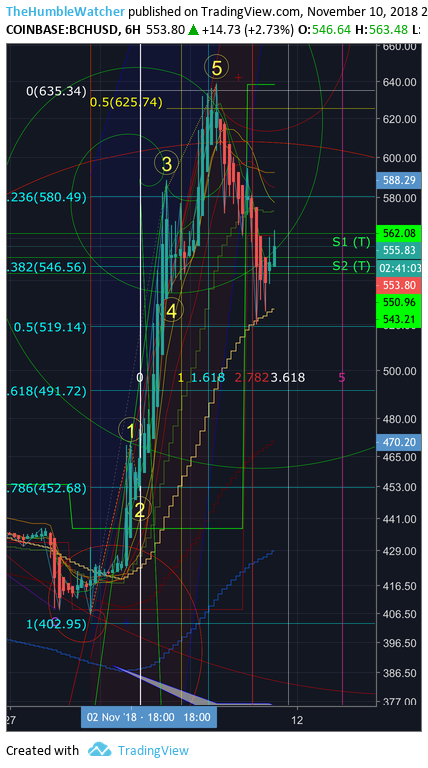Click the H:563.48 high value
The width and height of the screenshot is (428, 768).
pyautogui.click(x=381, y=30)
